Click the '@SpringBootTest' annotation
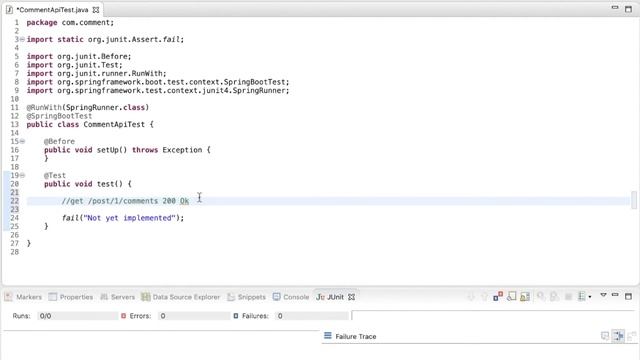The width and height of the screenshot is (640, 360). coord(59,116)
